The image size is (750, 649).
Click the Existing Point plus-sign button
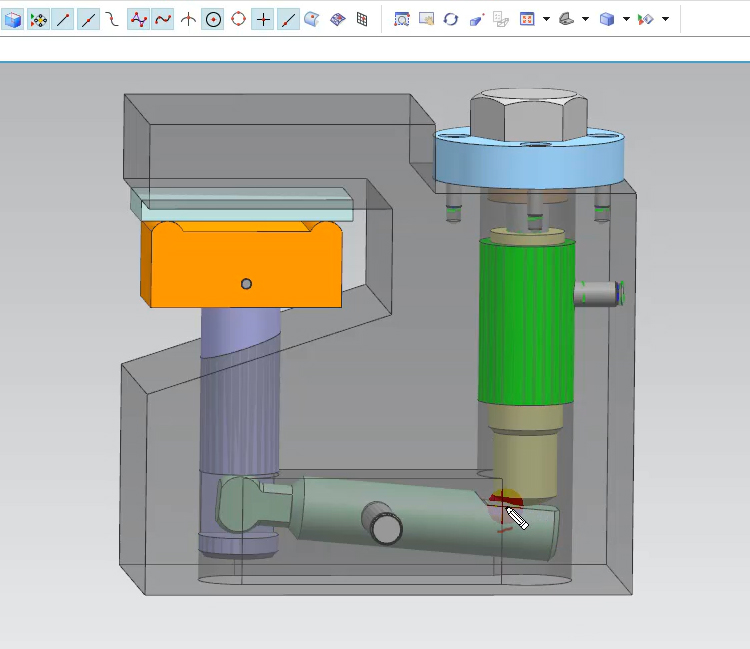pos(263,19)
